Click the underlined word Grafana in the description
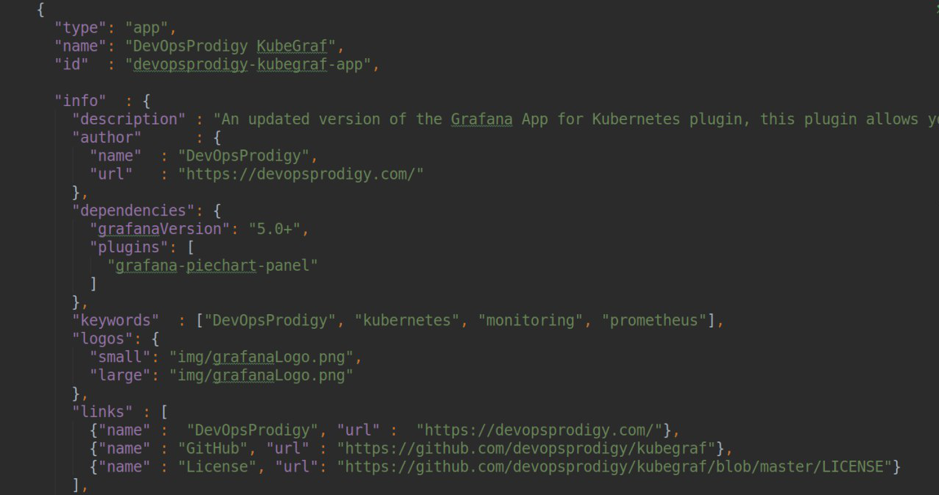 pyautogui.click(x=481, y=119)
